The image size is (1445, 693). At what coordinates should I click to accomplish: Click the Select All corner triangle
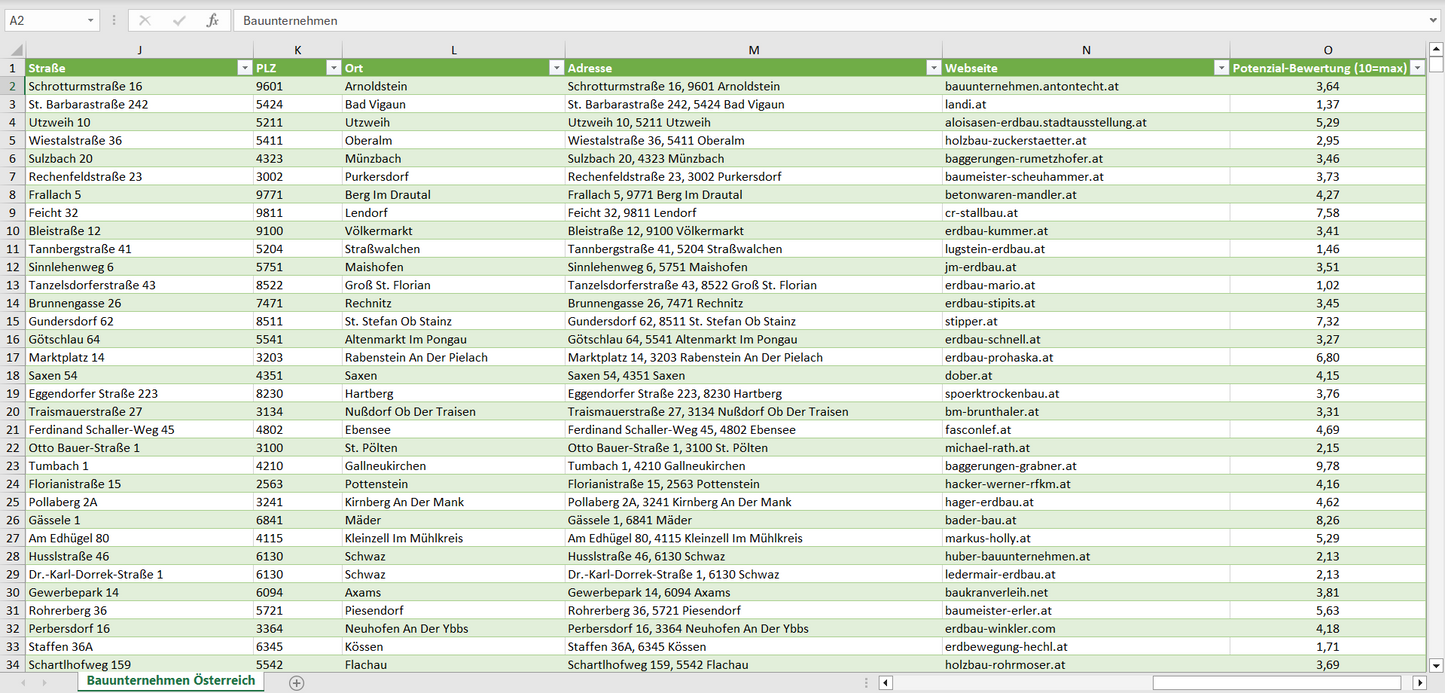tap(16, 50)
